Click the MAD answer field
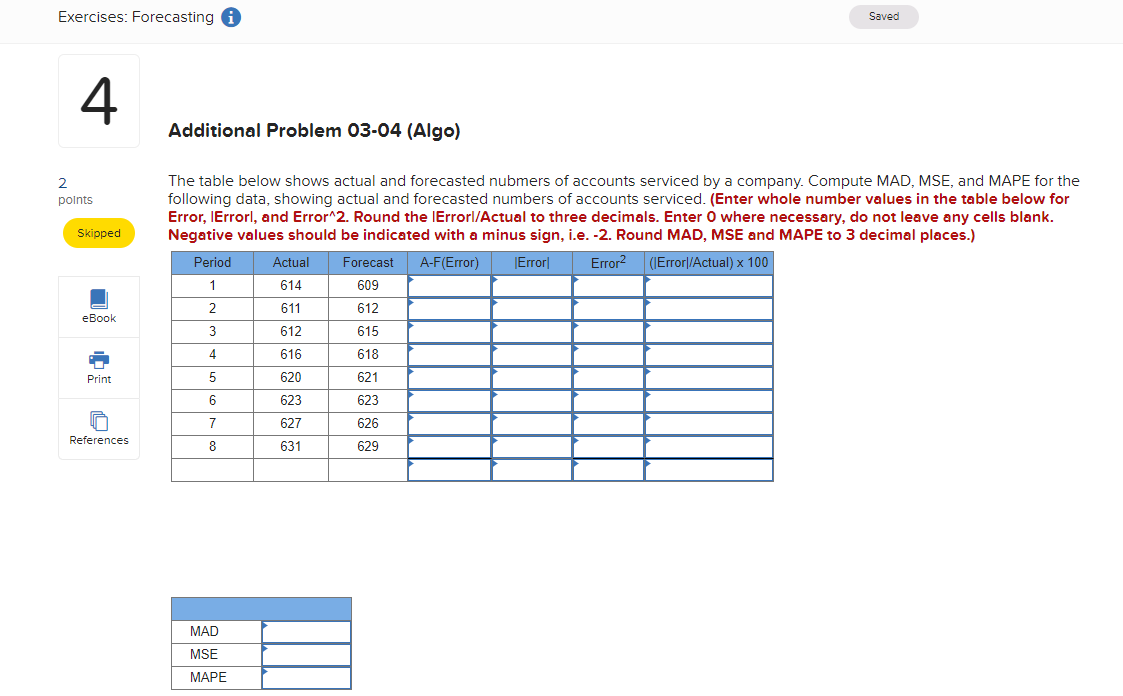 click(306, 631)
